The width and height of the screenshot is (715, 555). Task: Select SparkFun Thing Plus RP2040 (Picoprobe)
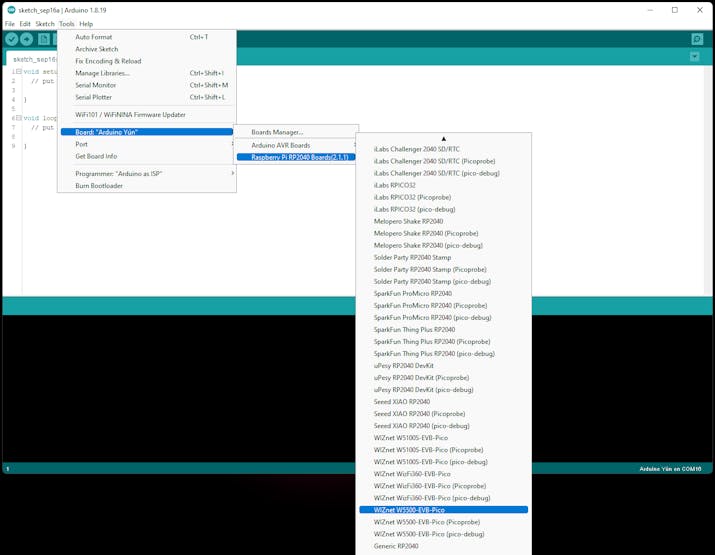click(443, 342)
